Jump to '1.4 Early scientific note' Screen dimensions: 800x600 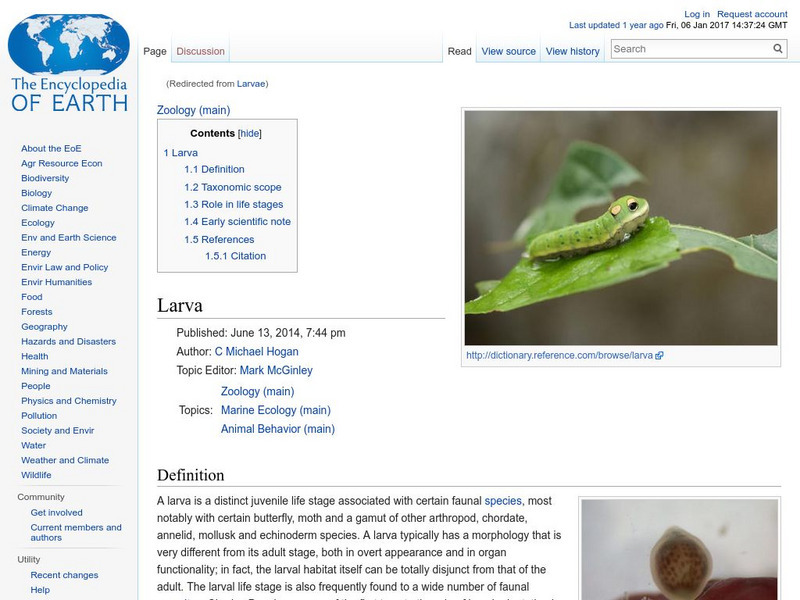237,222
